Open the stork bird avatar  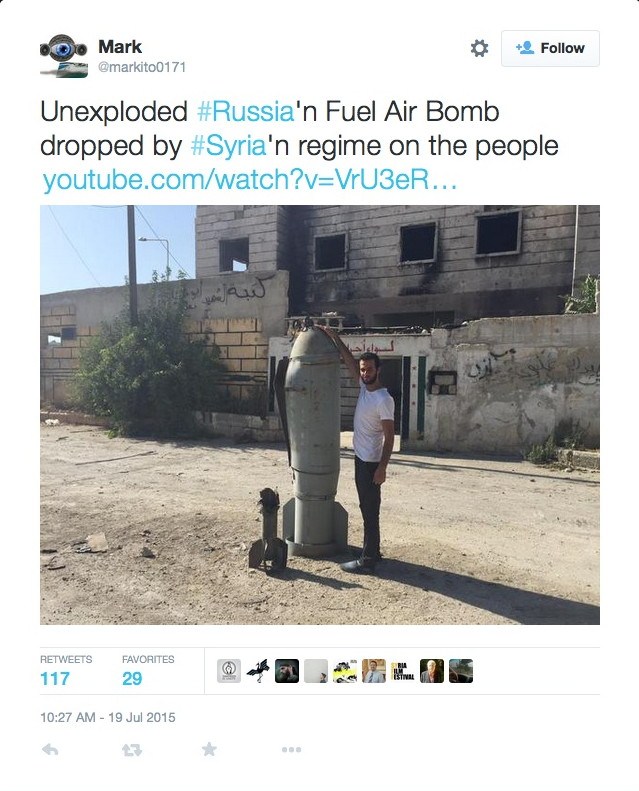258,671
